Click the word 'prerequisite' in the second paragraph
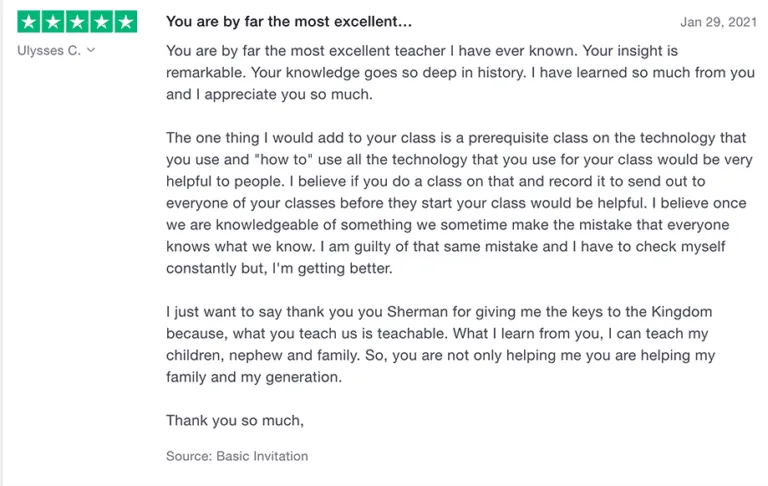Screen dimensions: 768x486 point(508,138)
